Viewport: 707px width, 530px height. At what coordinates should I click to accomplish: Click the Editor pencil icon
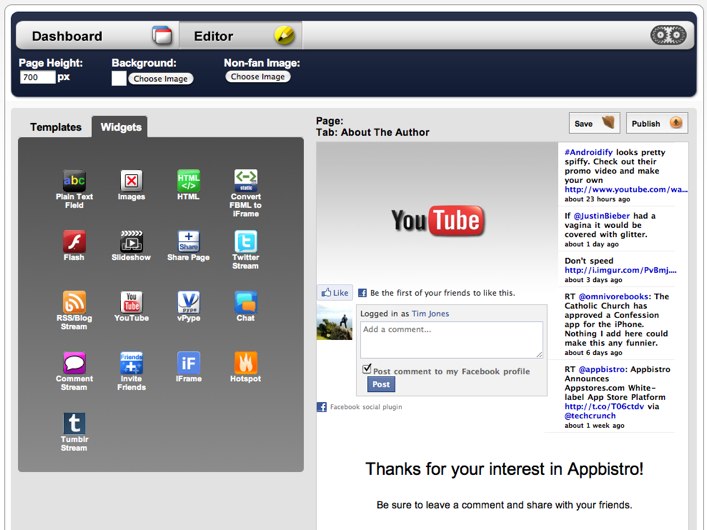pyautogui.click(x=285, y=35)
